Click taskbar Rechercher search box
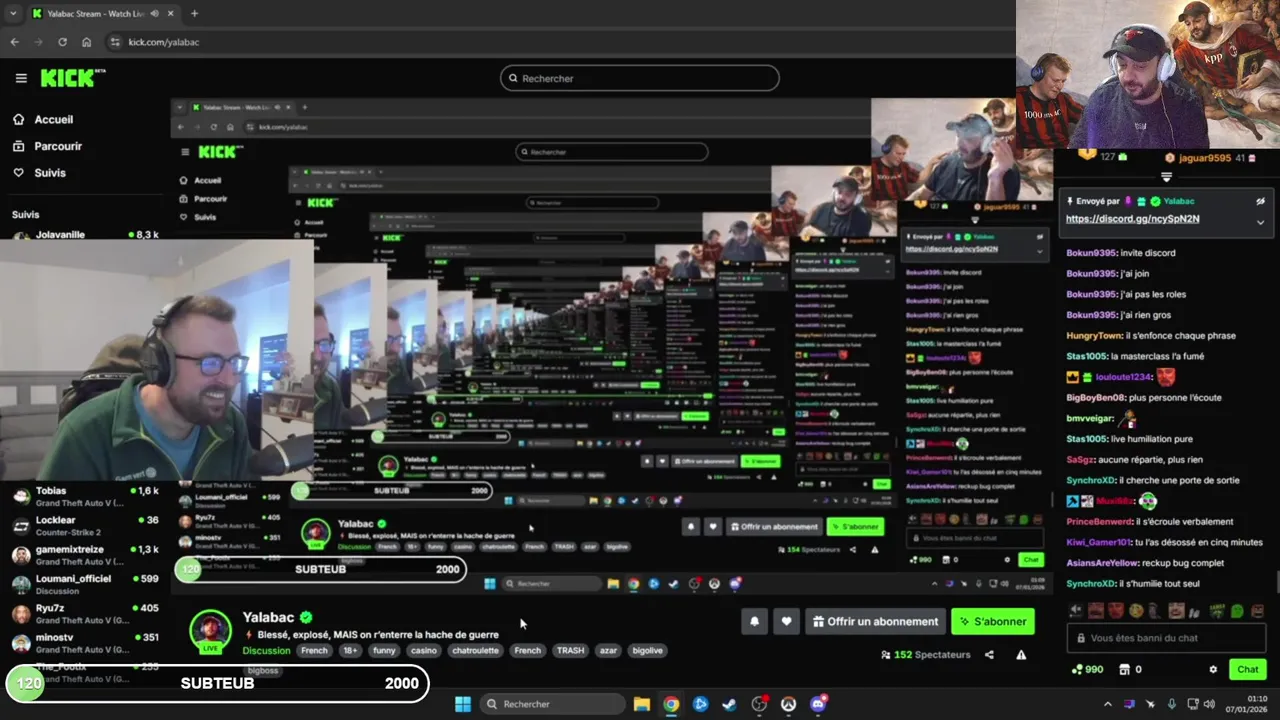 tap(550, 704)
